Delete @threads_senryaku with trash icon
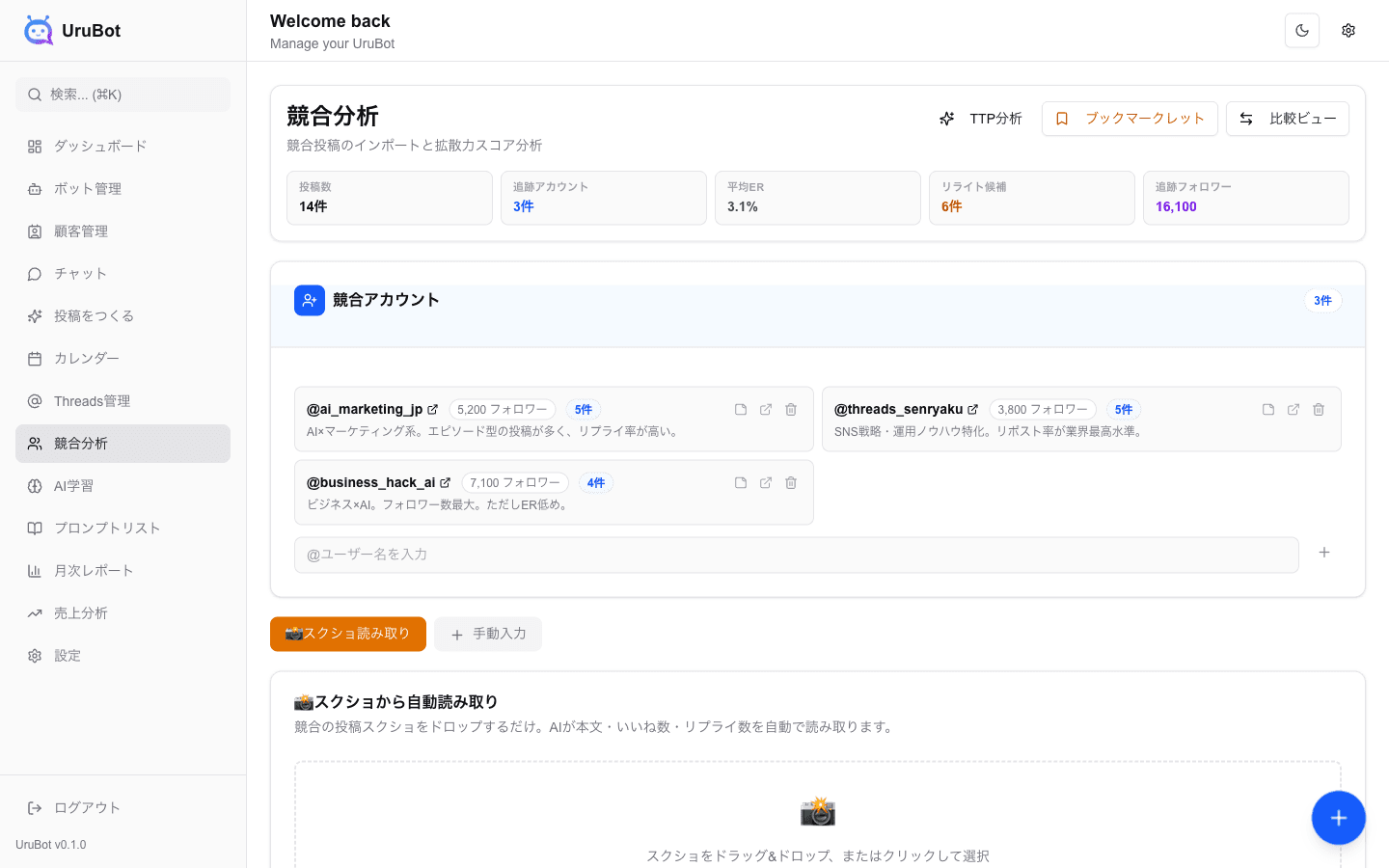Viewport: 1389px width, 868px height. 1319,410
